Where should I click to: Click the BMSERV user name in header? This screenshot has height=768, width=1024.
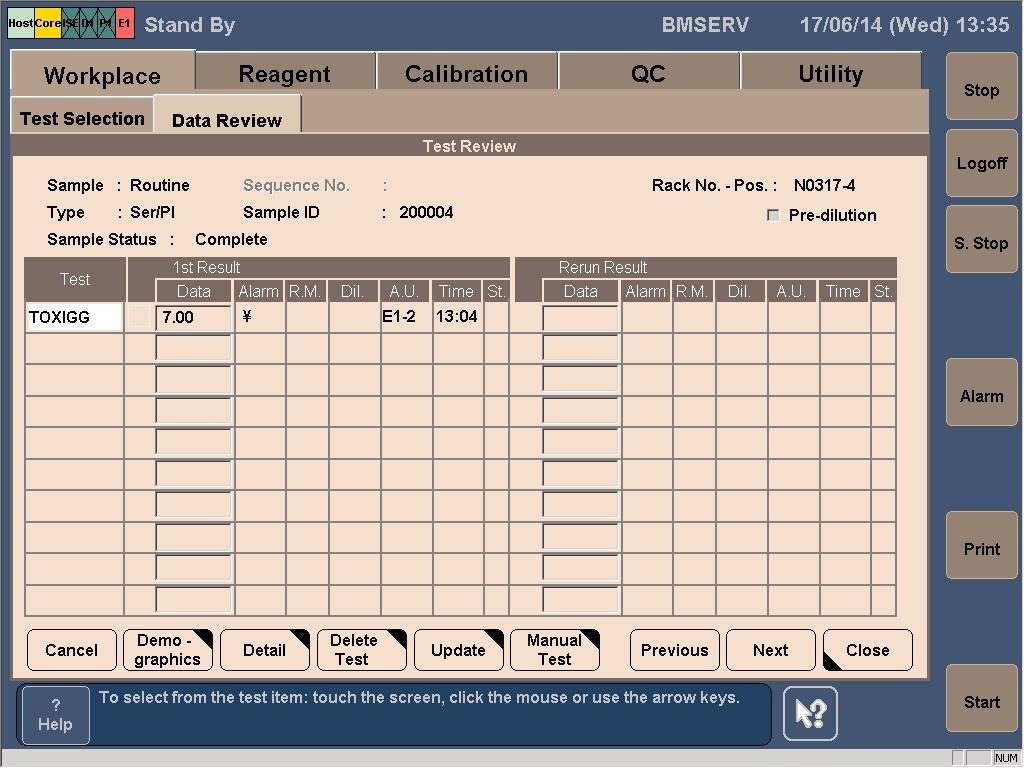705,25
